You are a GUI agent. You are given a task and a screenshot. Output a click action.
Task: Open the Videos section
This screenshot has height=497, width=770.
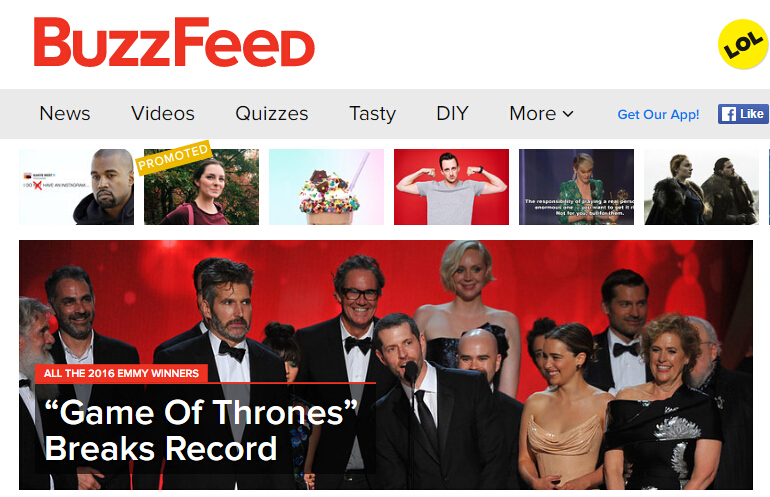(x=163, y=113)
